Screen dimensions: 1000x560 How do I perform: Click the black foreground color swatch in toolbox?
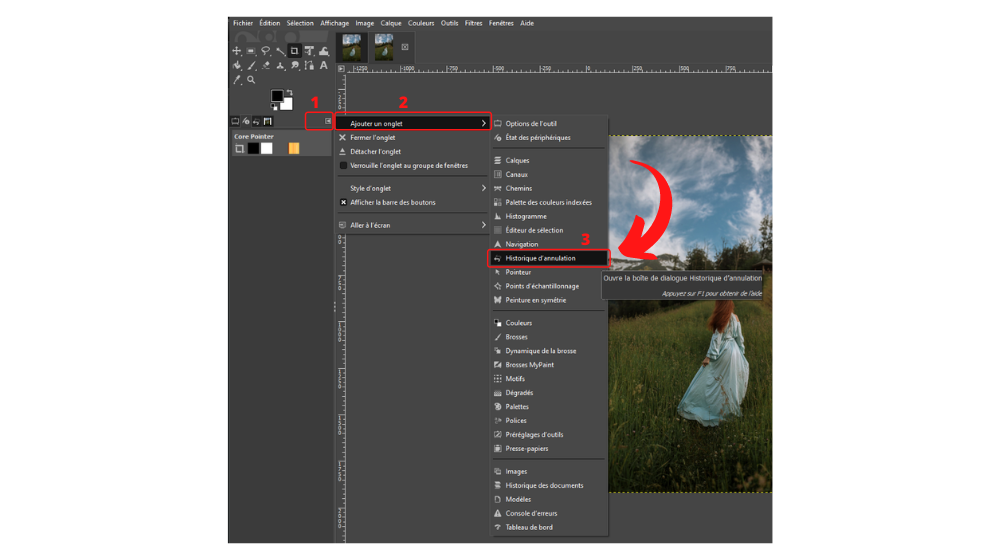pyautogui.click(x=277, y=95)
